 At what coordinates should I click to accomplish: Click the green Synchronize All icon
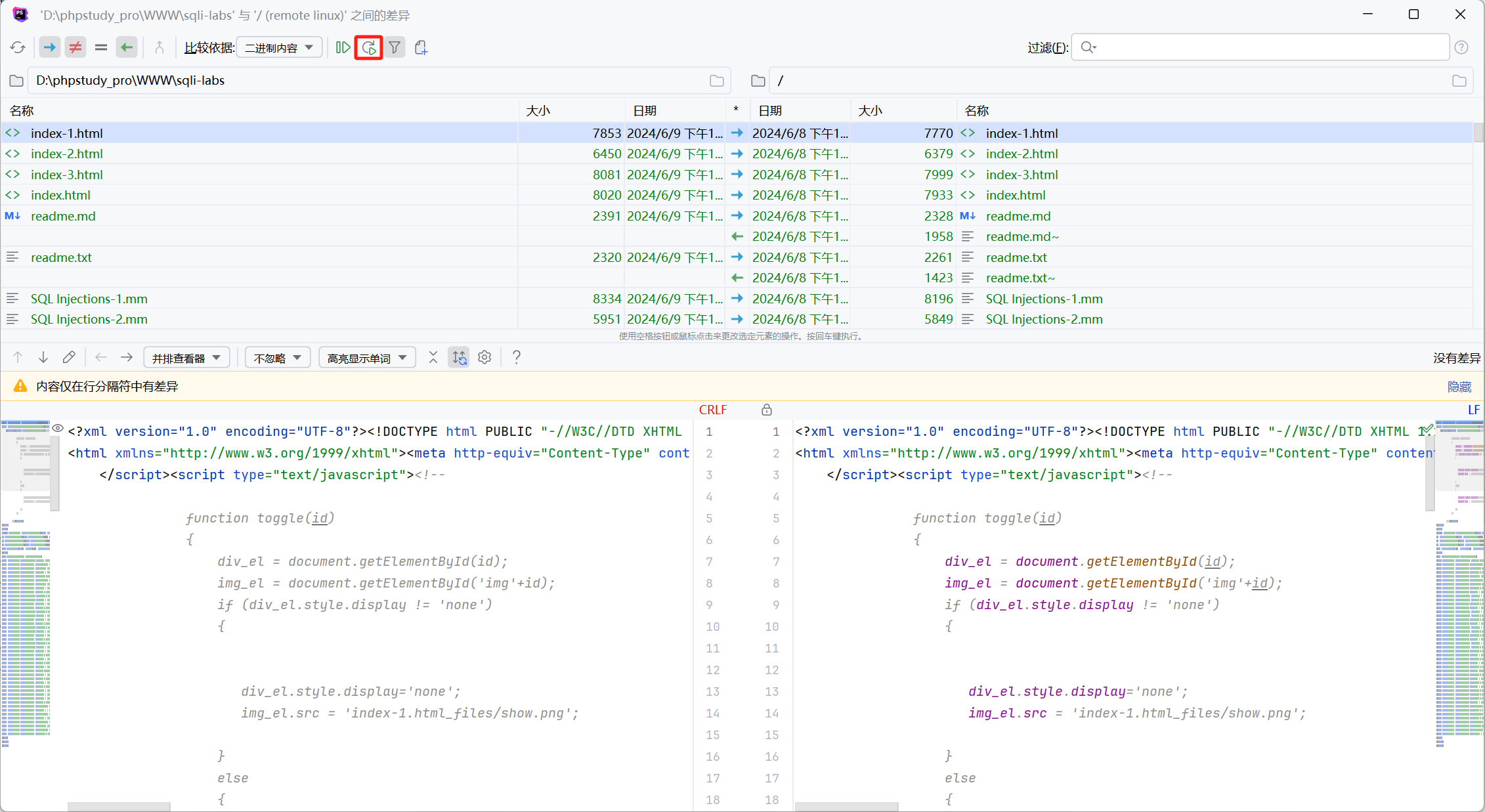tap(343, 47)
